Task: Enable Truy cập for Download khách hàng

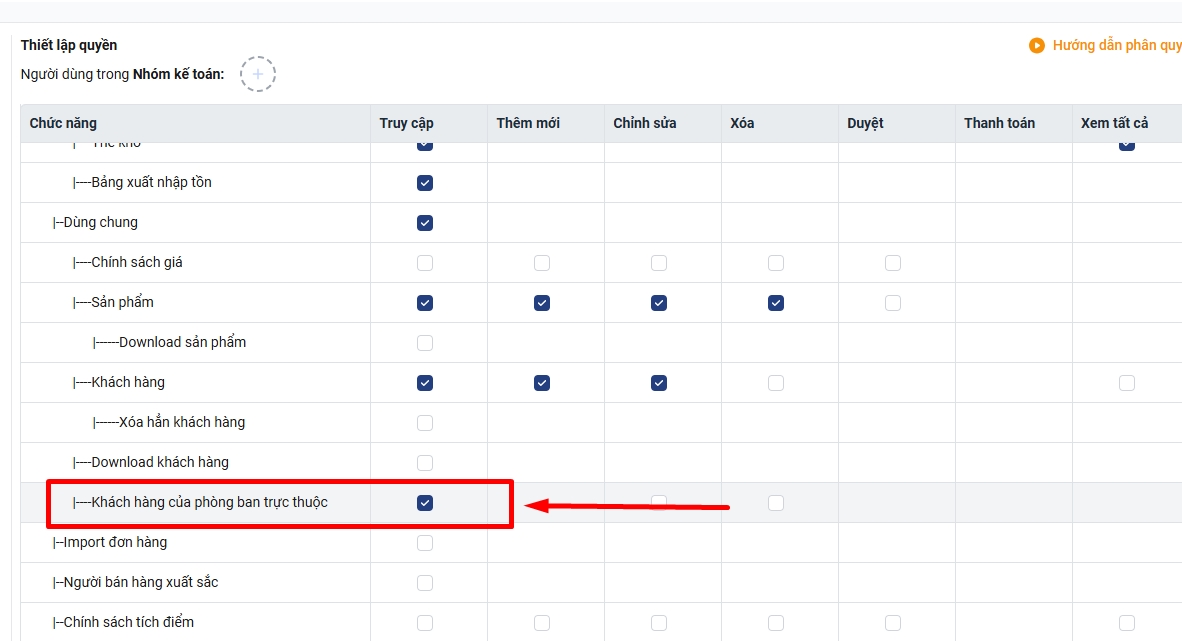Action: coord(425,463)
